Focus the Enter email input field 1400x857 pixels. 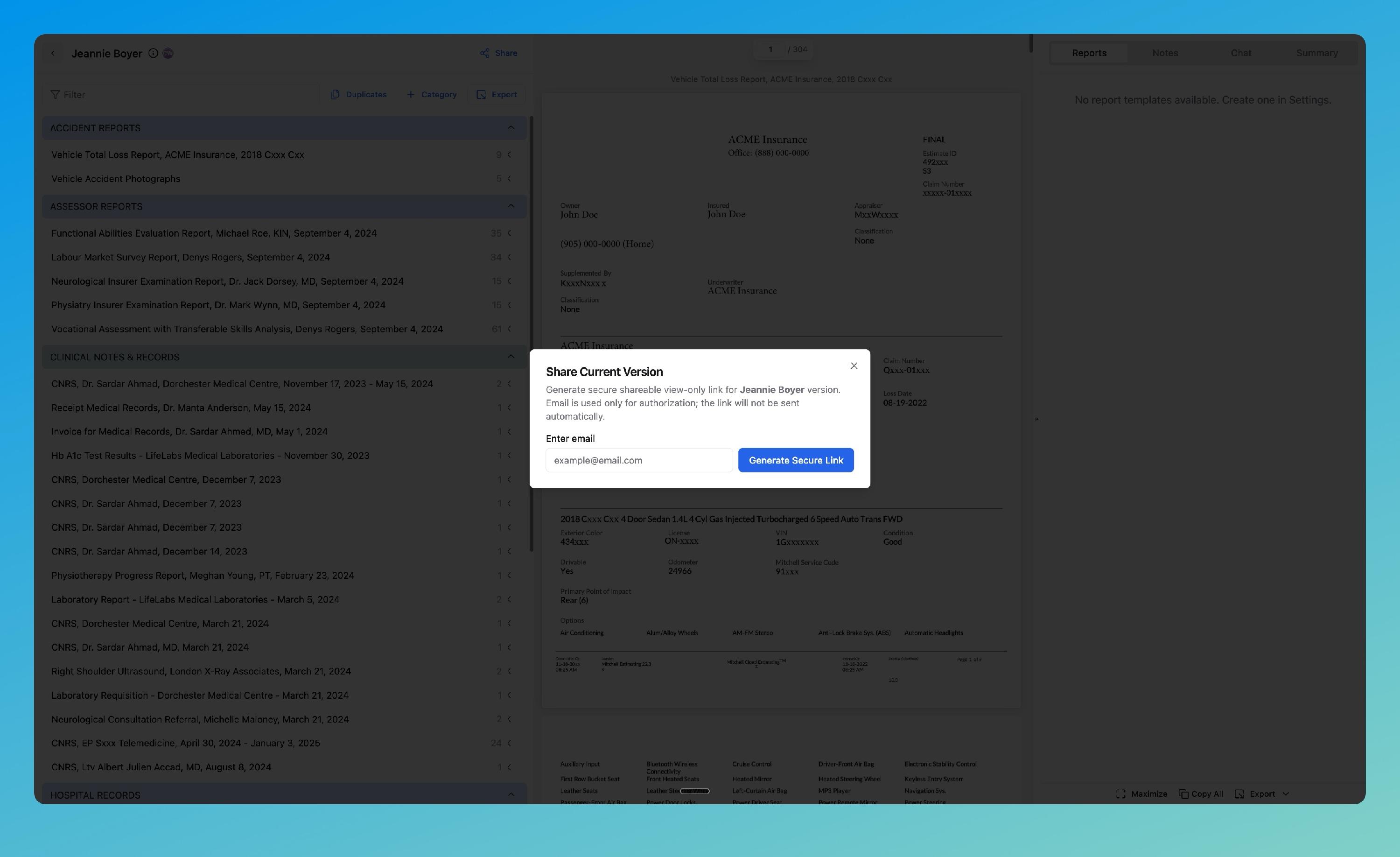[639, 460]
